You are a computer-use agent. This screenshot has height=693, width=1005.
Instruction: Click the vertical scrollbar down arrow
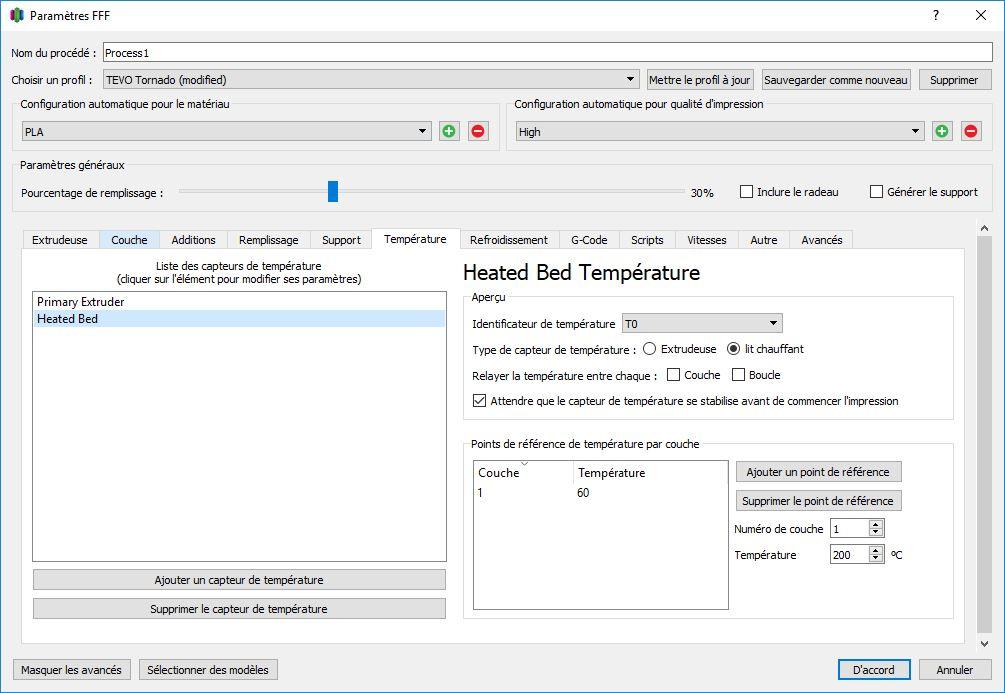[x=984, y=644]
